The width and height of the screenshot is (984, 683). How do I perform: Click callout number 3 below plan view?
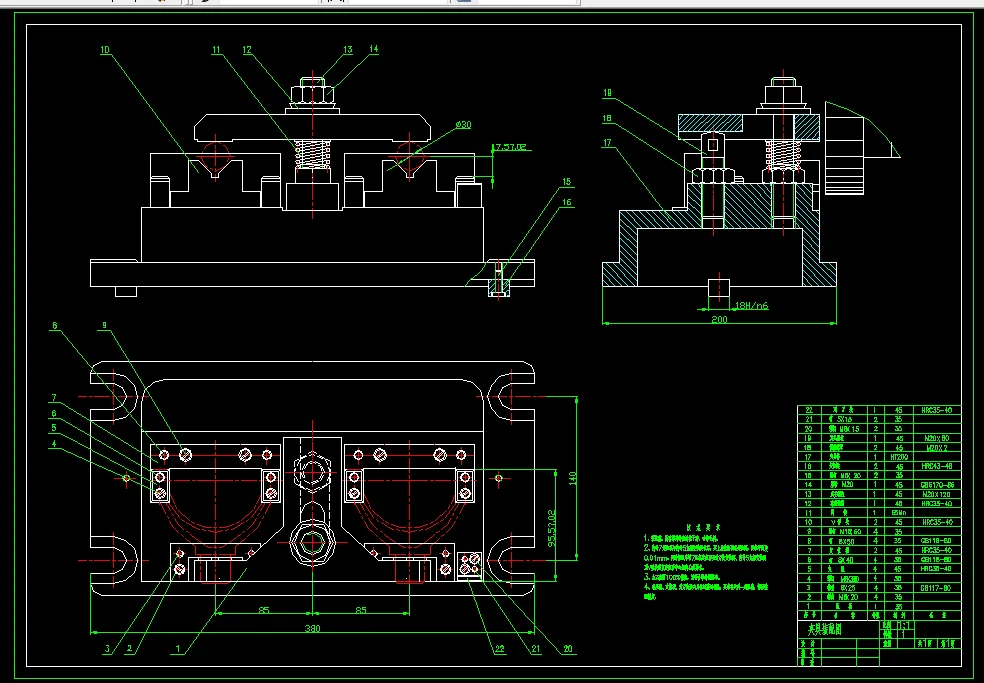pyautogui.click(x=107, y=648)
